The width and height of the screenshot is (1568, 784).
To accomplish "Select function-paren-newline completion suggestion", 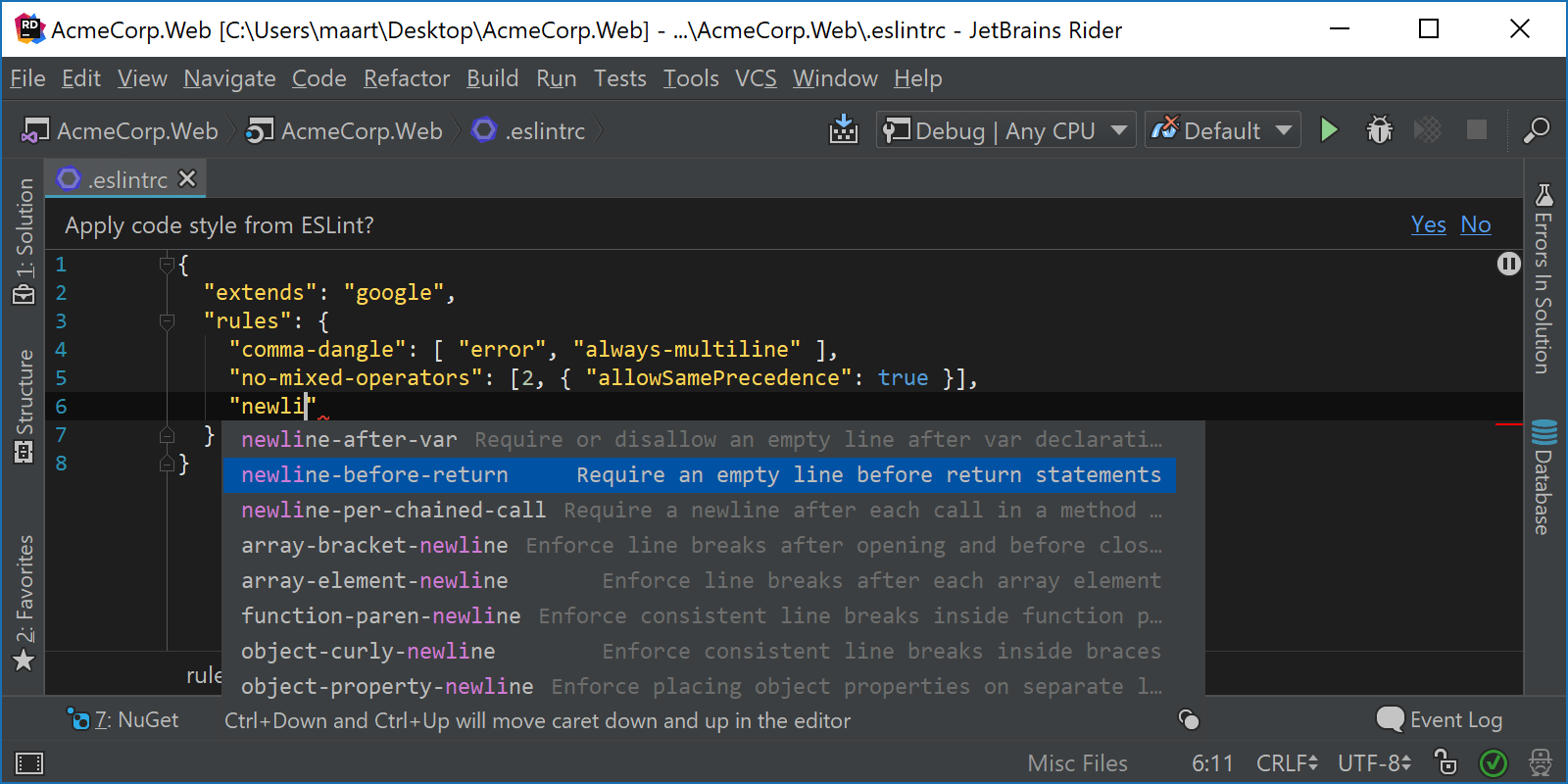I will [x=699, y=615].
